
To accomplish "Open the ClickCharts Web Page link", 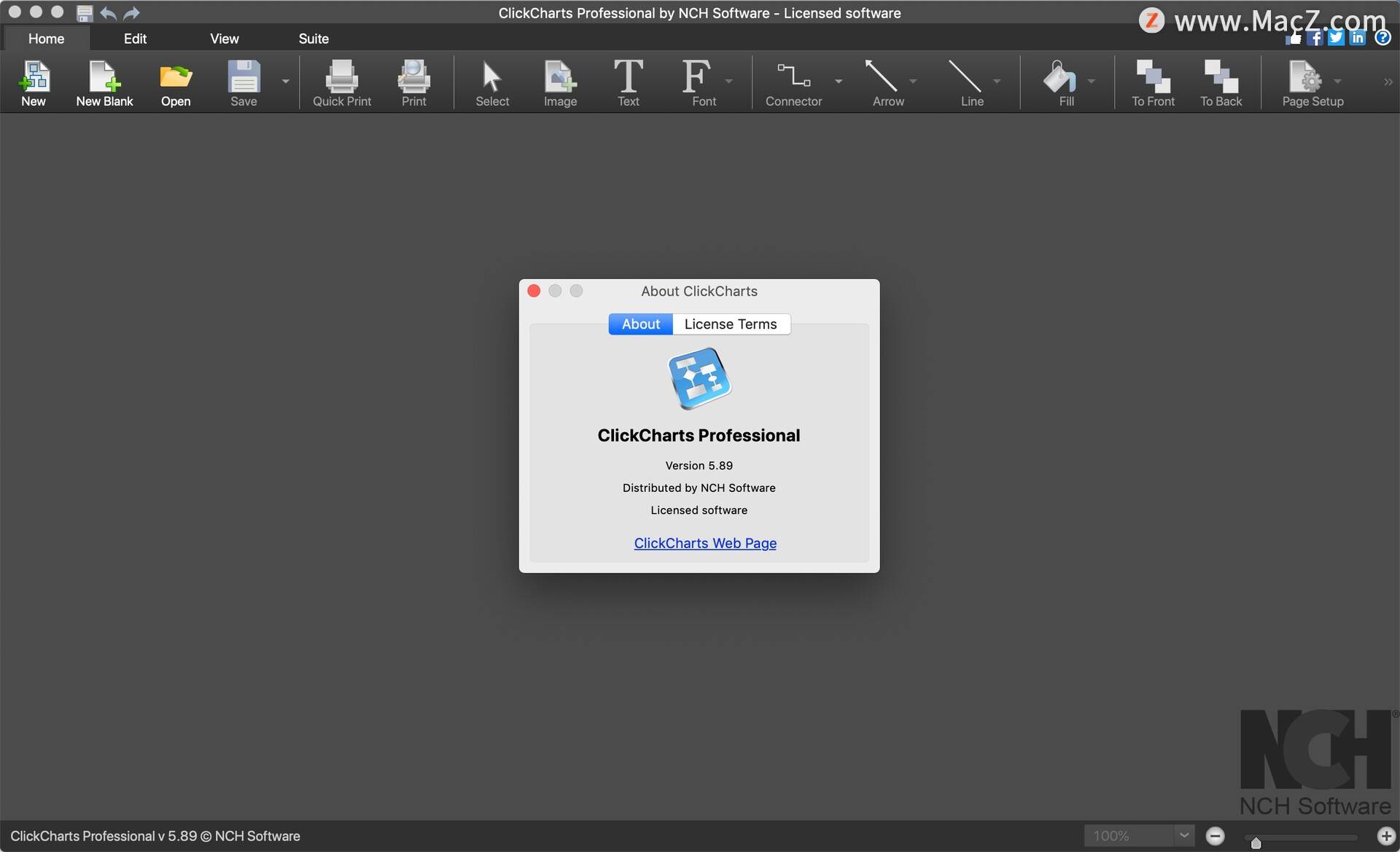I will 705,543.
